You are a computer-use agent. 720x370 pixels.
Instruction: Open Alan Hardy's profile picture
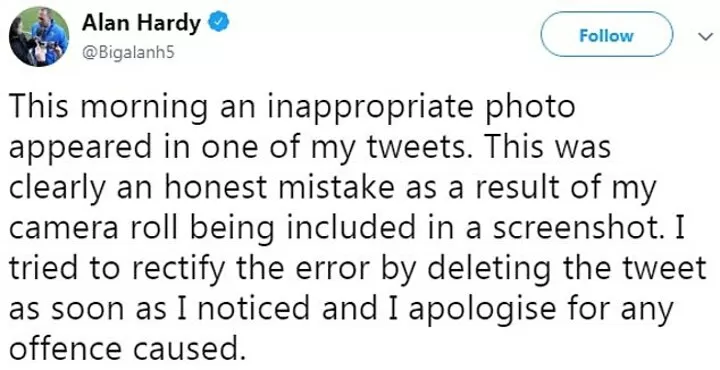[39, 37]
